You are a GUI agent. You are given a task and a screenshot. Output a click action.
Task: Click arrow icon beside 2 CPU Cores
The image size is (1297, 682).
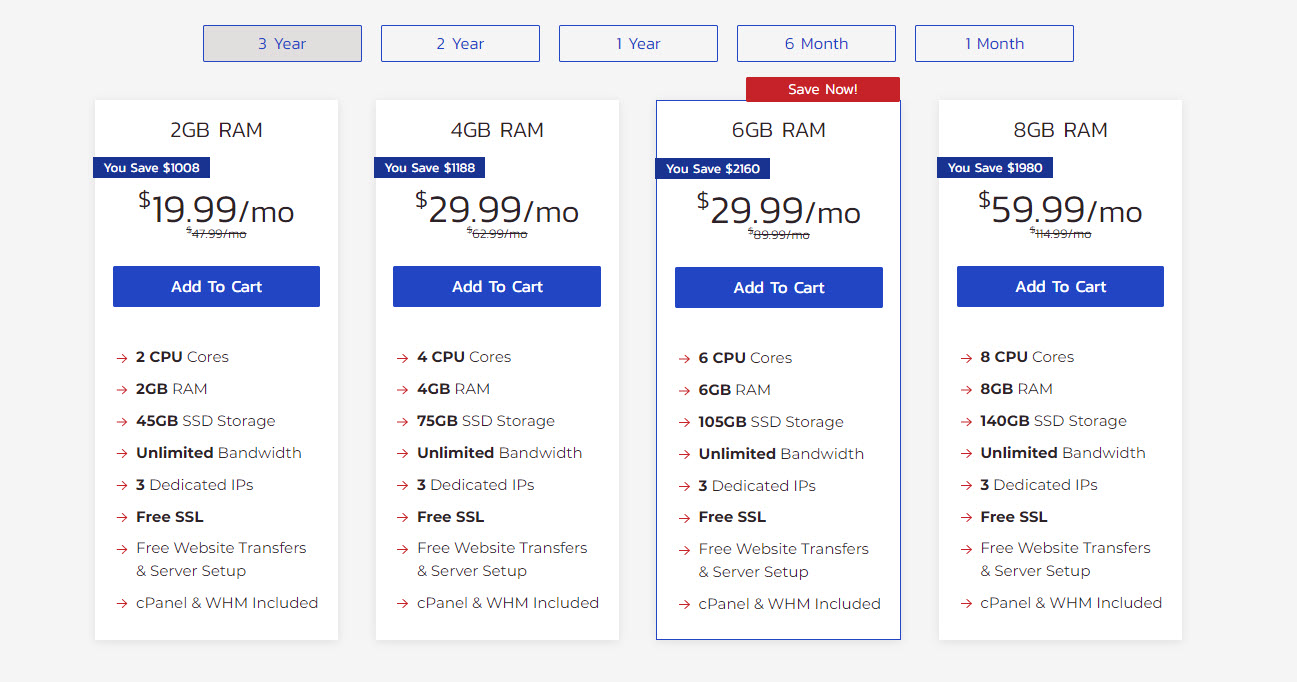point(121,358)
